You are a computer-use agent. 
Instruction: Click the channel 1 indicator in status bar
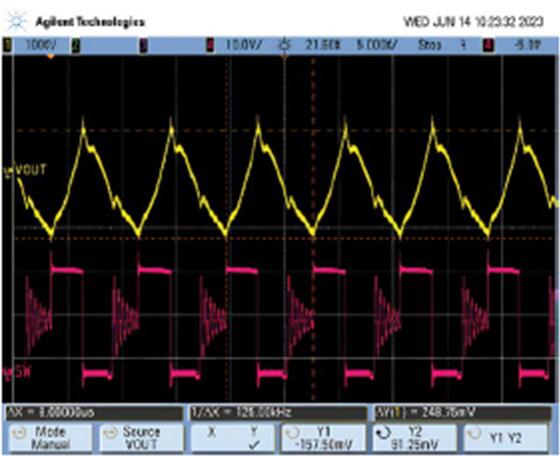(7, 46)
